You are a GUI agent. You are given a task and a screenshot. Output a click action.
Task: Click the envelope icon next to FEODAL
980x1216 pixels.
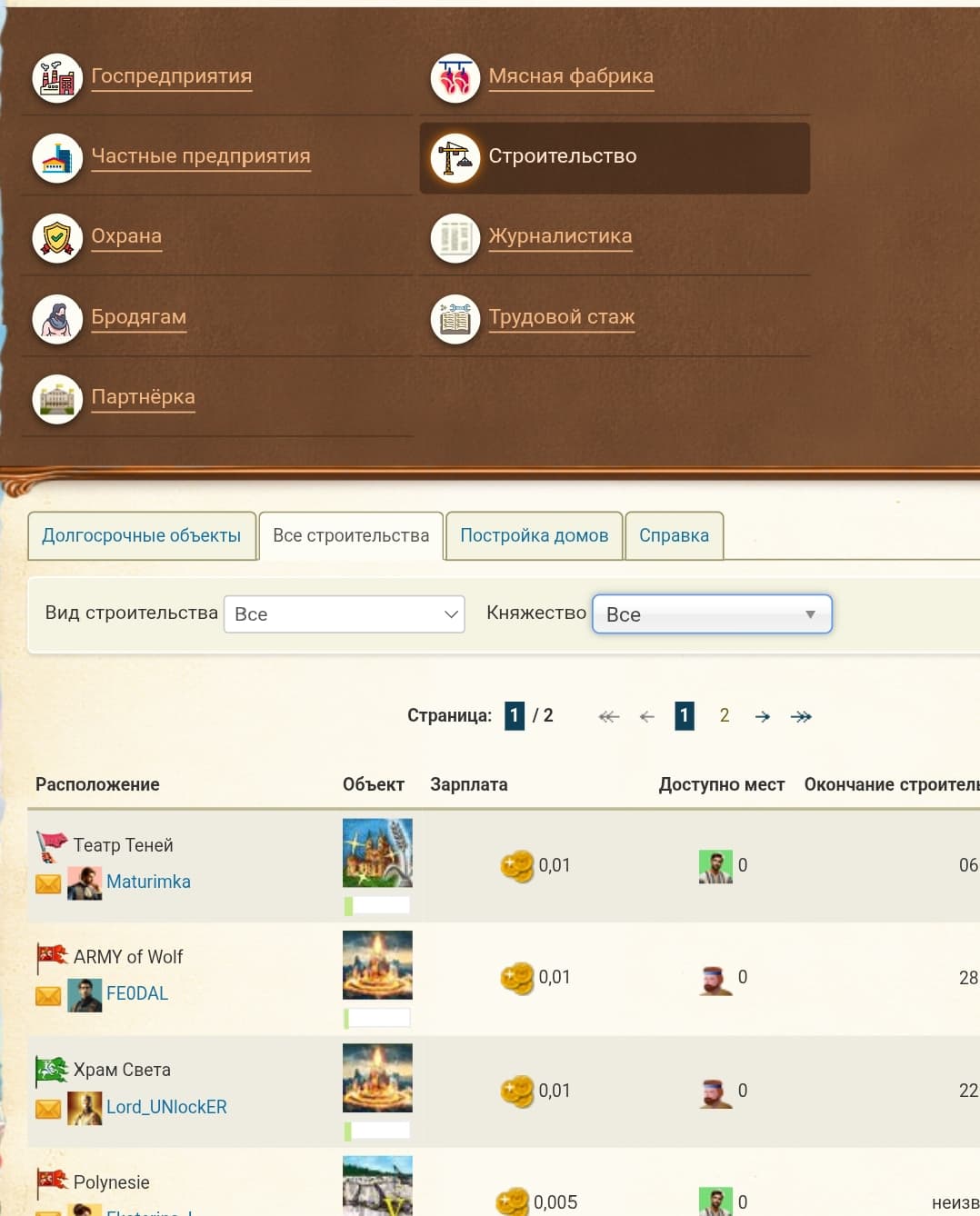(x=48, y=996)
